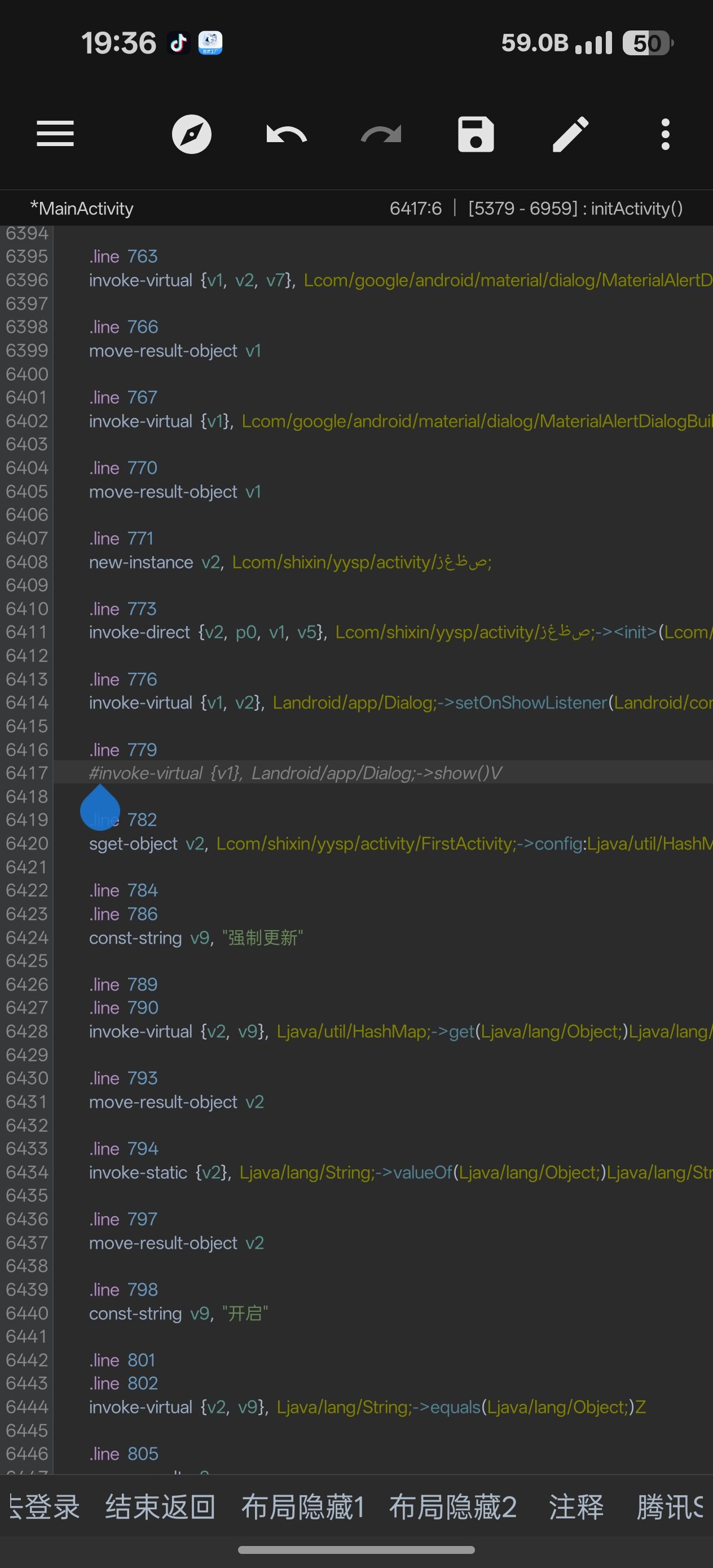
Task: Tap the partially visible 登录 shortcut
Action: 44,1508
